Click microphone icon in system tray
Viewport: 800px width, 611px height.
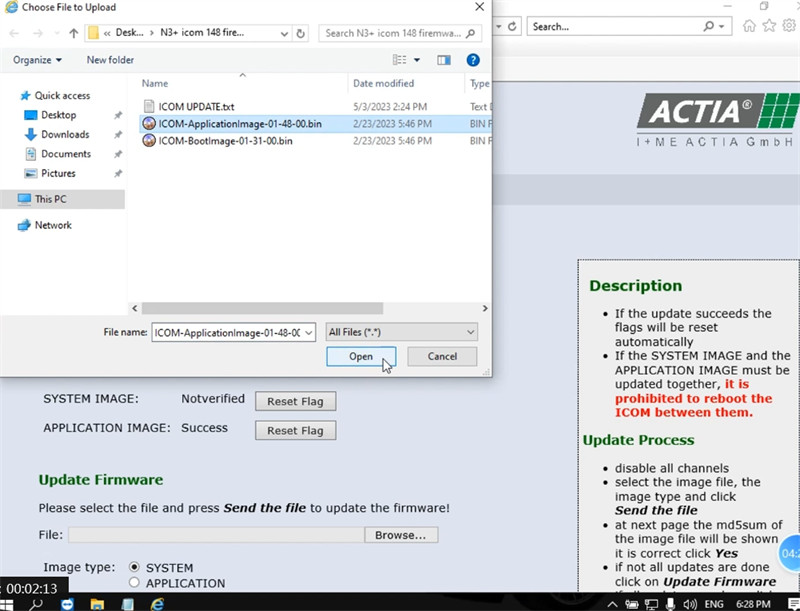point(671,604)
